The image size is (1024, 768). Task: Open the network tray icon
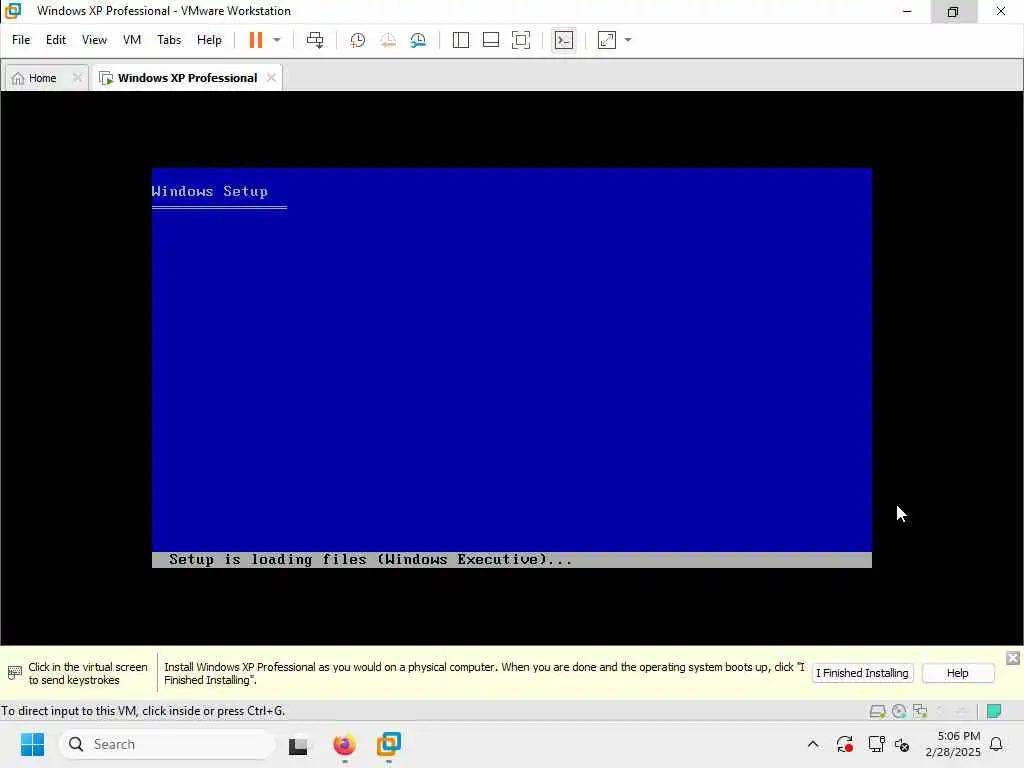876,744
